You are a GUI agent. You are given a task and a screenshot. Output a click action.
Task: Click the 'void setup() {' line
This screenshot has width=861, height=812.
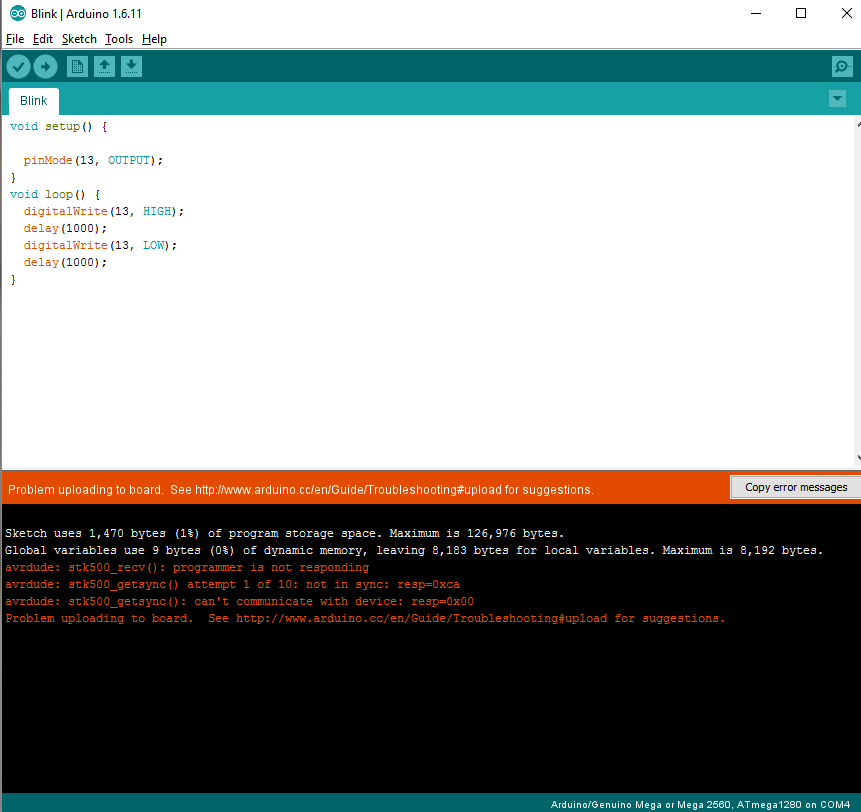click(x=58, y=126)
